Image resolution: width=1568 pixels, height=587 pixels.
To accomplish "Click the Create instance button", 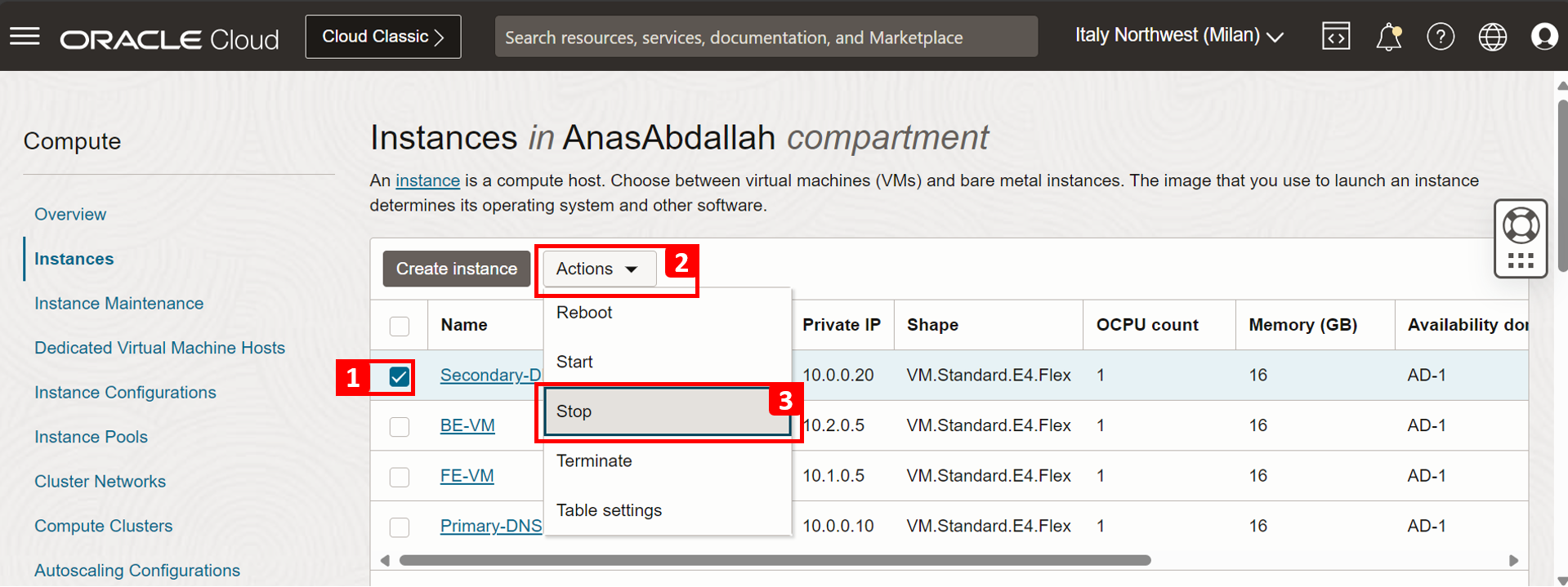I will 457,269.
